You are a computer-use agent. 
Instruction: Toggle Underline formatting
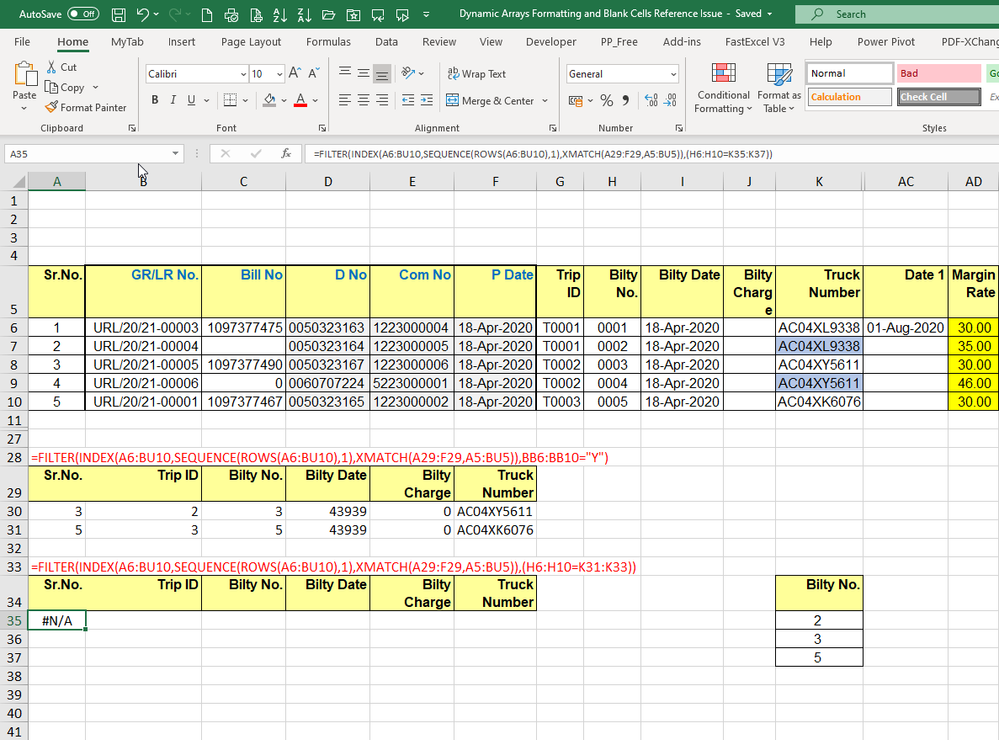(191, 100)
